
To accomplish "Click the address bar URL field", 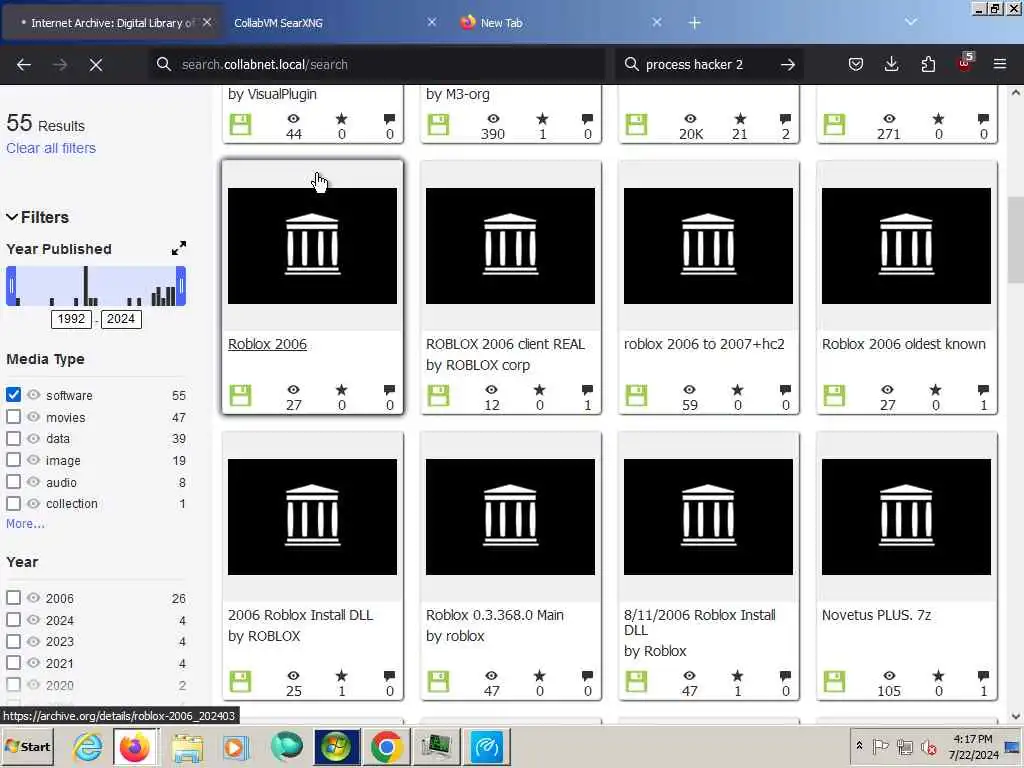I will [376, 65].
